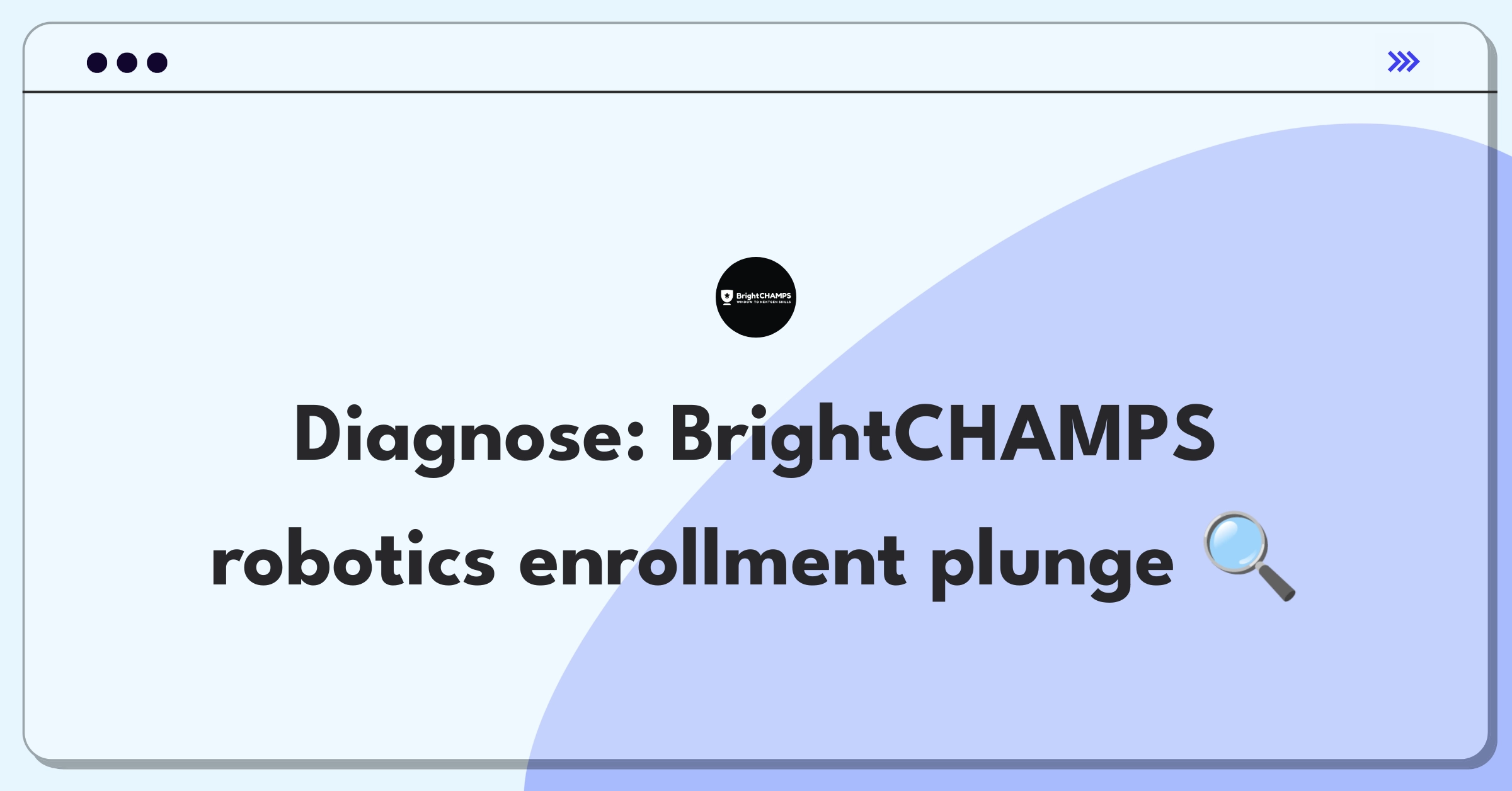
Task: Click the shield star icon inside logo
Action: pos(727,297)
